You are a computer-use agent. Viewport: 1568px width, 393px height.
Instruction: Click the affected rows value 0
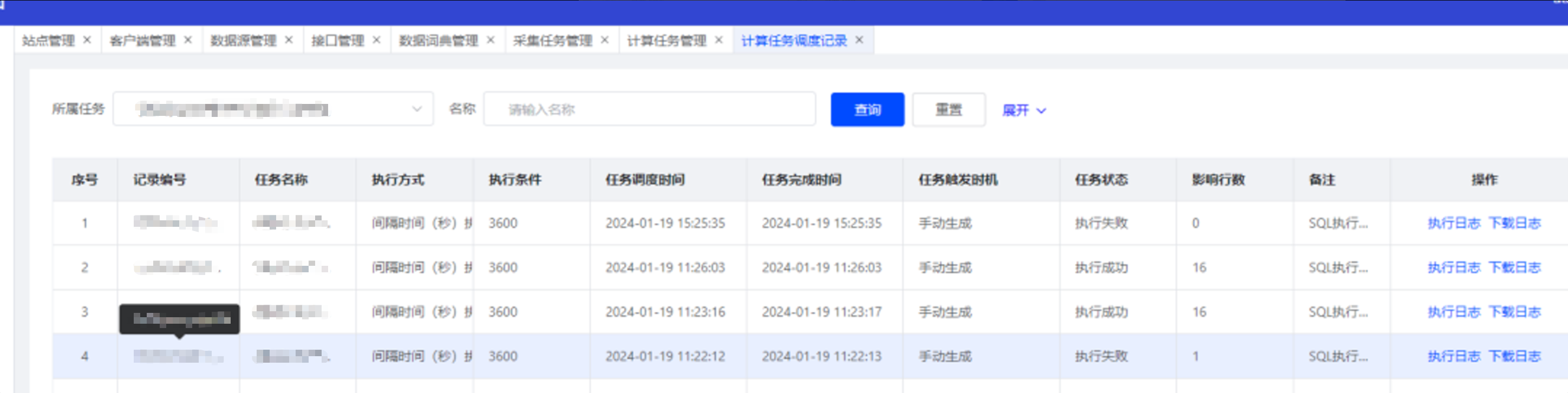tap(1195, 223)
